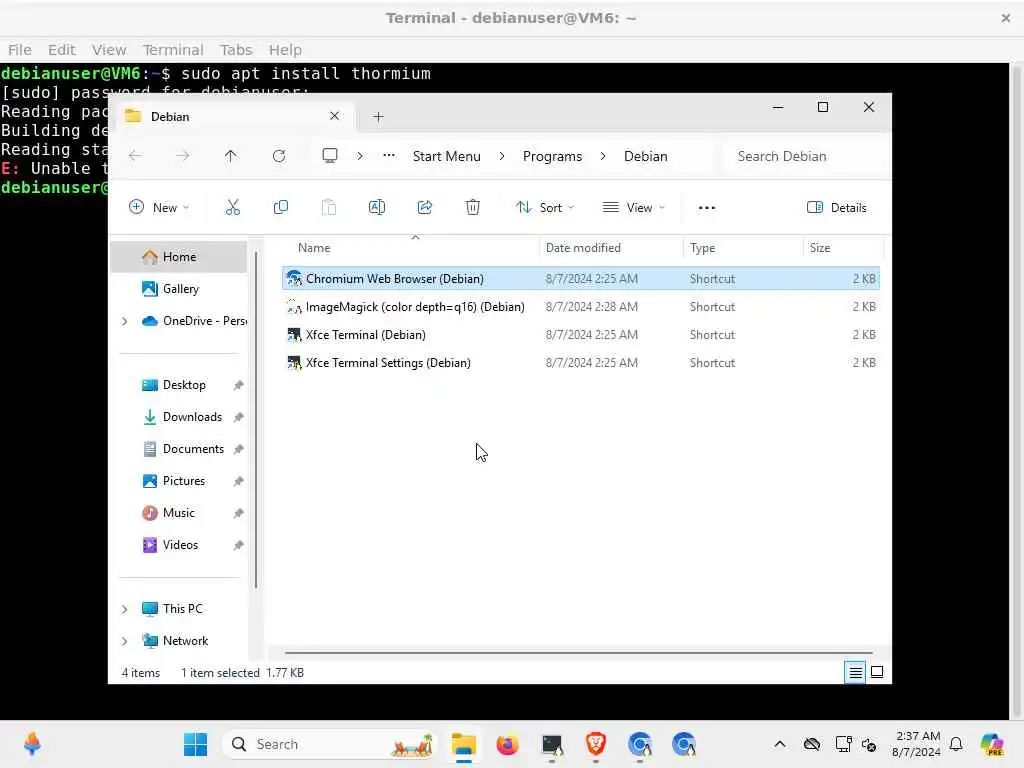This screenshot has width=1024, height=768.
Task: Switch to details list view icon
Action: (x=856, y=672)
